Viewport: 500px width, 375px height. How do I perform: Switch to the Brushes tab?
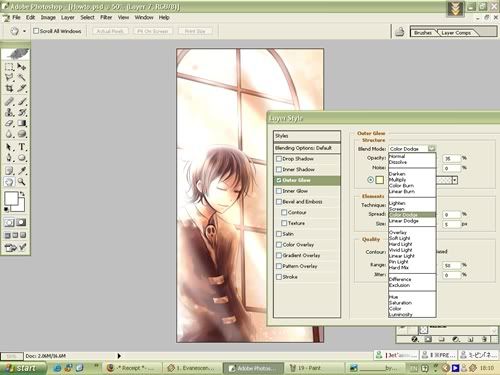423,33
